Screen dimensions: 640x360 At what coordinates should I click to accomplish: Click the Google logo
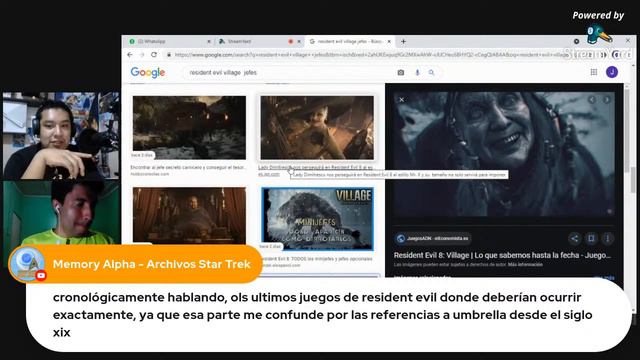click(148, 72)
